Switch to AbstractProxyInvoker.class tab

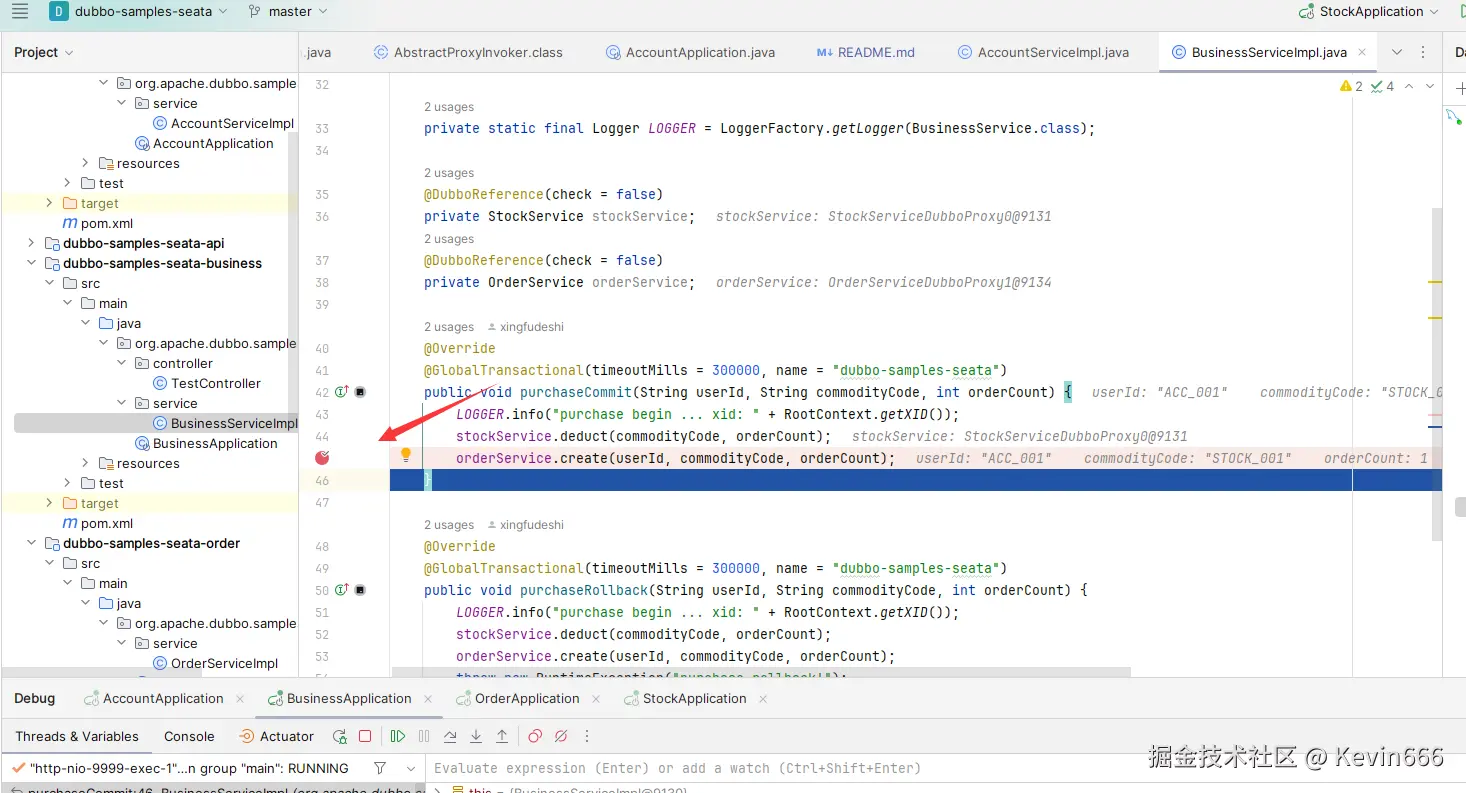tap(468, 52)
